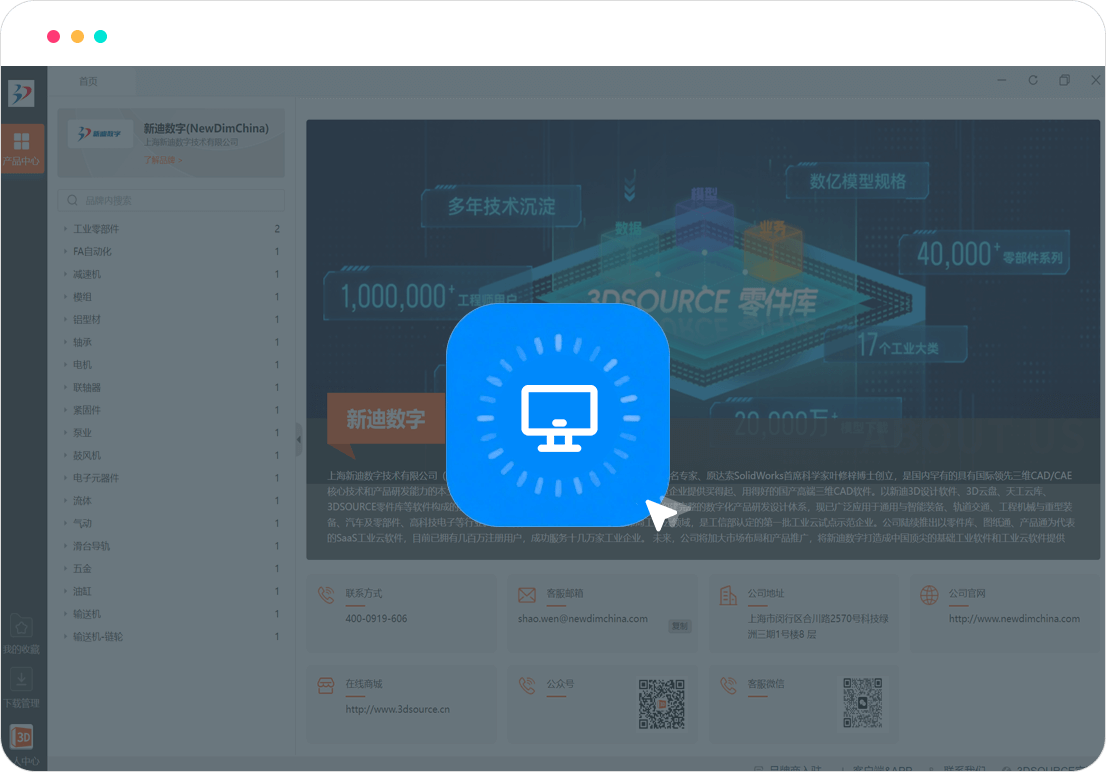Click the phone icon beside 联系方式

point(326,595)
